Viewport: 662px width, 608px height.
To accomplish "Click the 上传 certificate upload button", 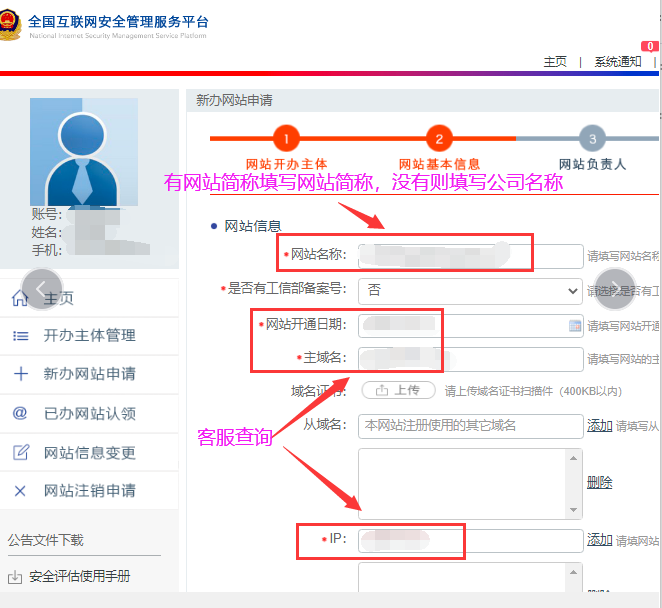I will tap(398, 391).
